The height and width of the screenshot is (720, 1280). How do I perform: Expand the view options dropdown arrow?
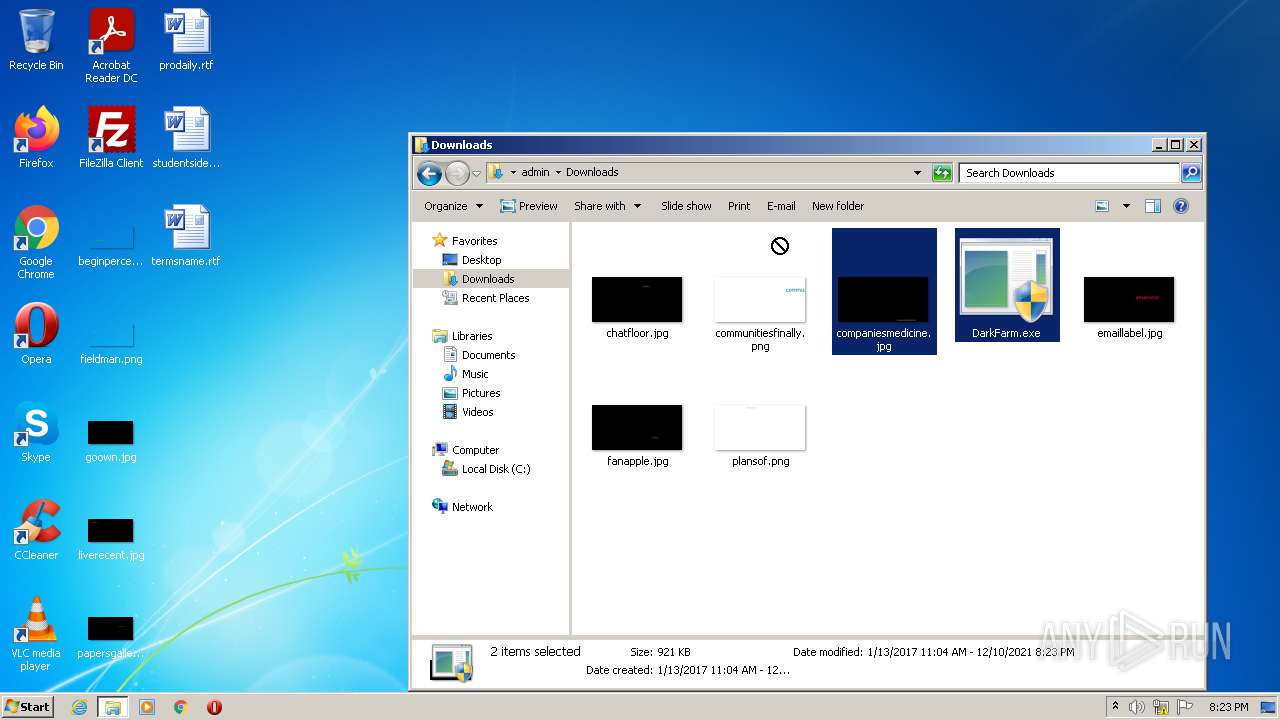pyautogui.click(x=1126, y=206)
